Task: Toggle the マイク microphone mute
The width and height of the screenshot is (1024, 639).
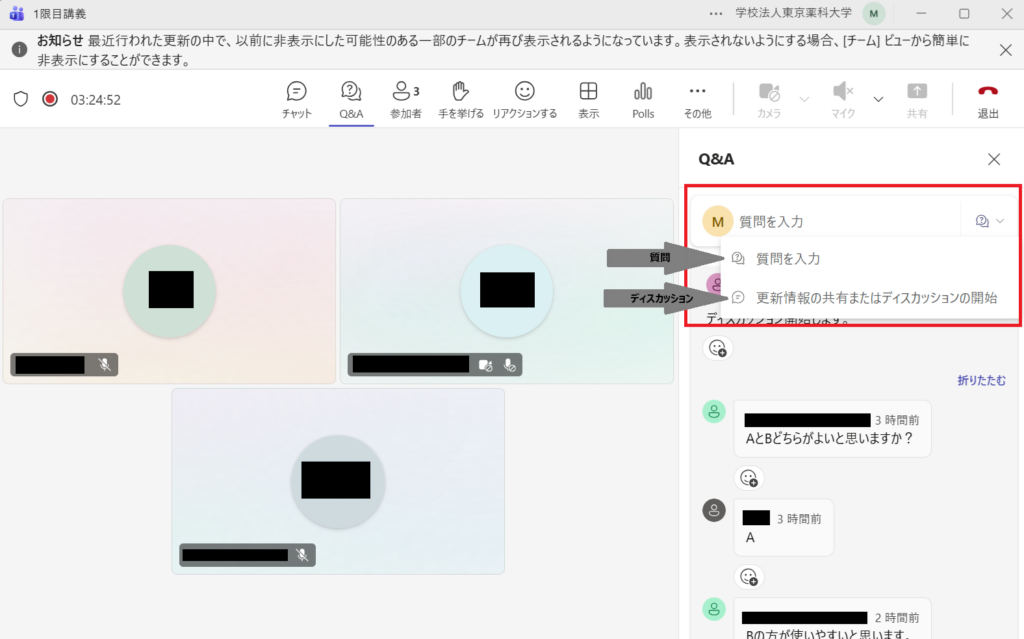Action: [843, 100]
